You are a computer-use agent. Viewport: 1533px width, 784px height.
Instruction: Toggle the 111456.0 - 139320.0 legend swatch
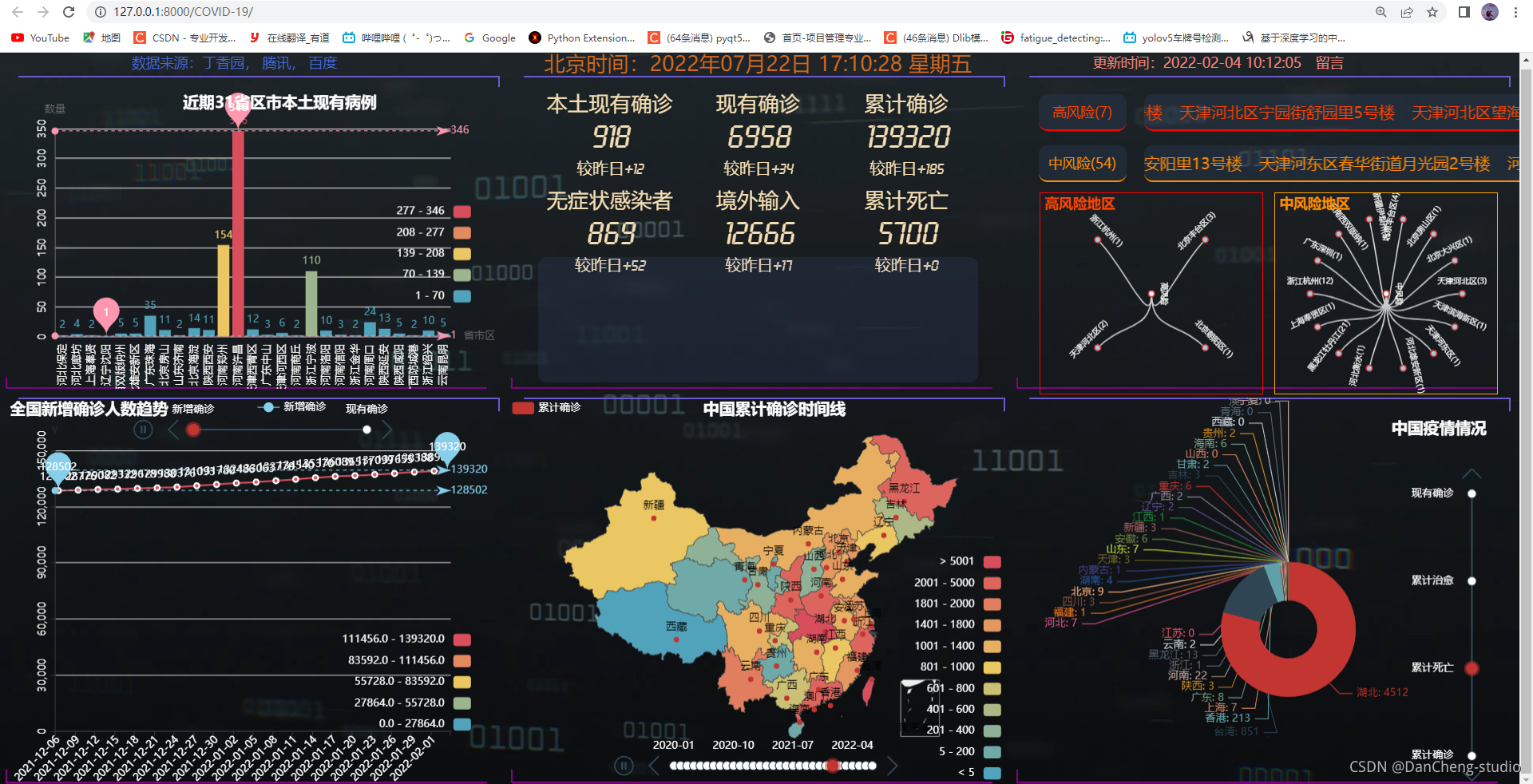pos(461,639)
